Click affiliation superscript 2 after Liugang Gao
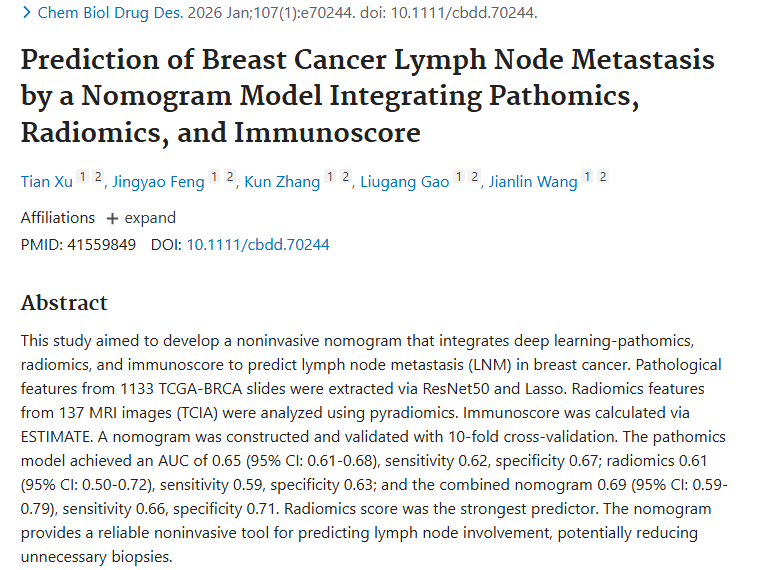This screenshot has width=760, height=570. [x=474, y=177]
